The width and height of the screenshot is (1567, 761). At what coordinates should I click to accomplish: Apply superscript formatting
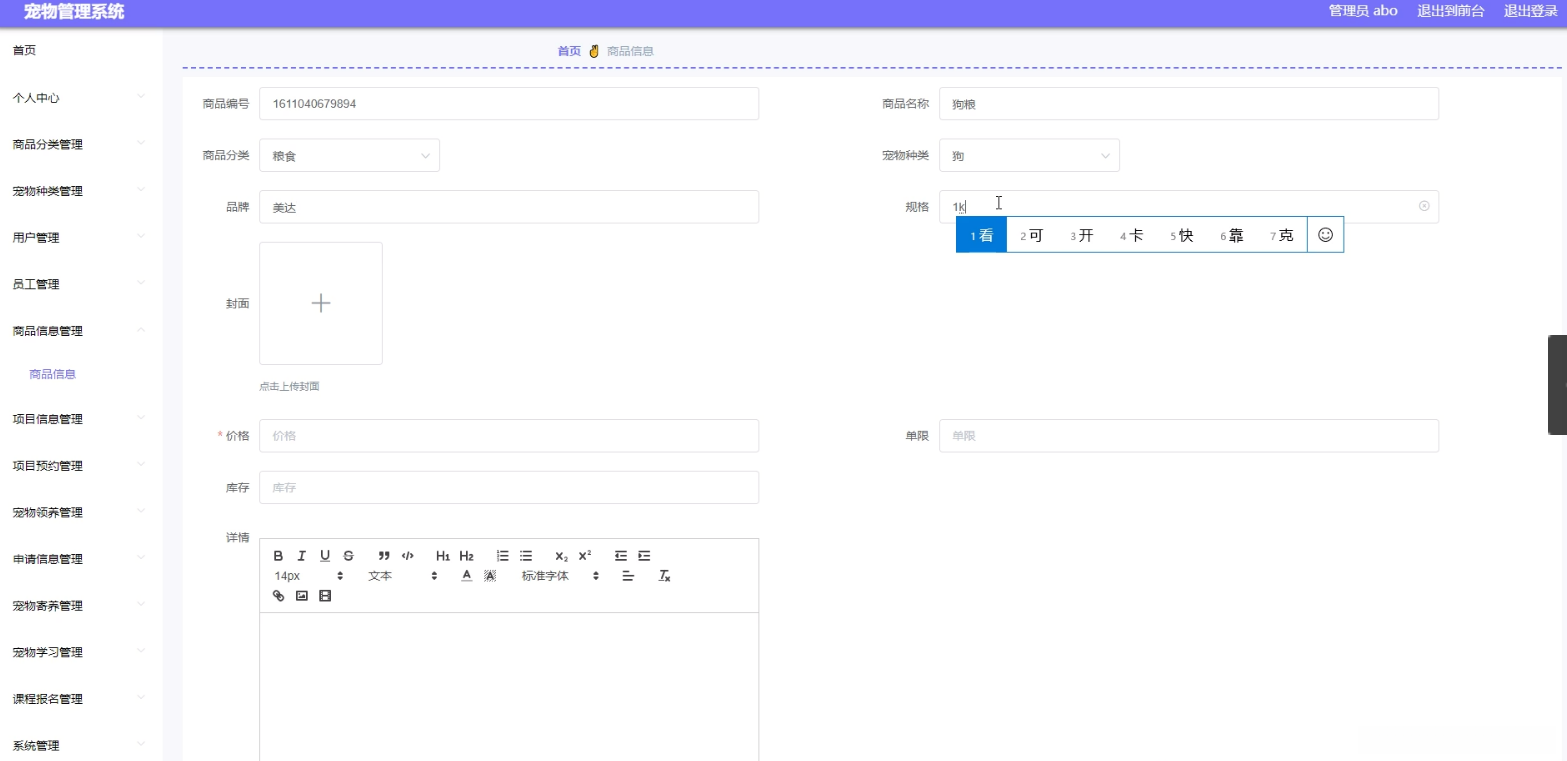(x=585, y=556)
